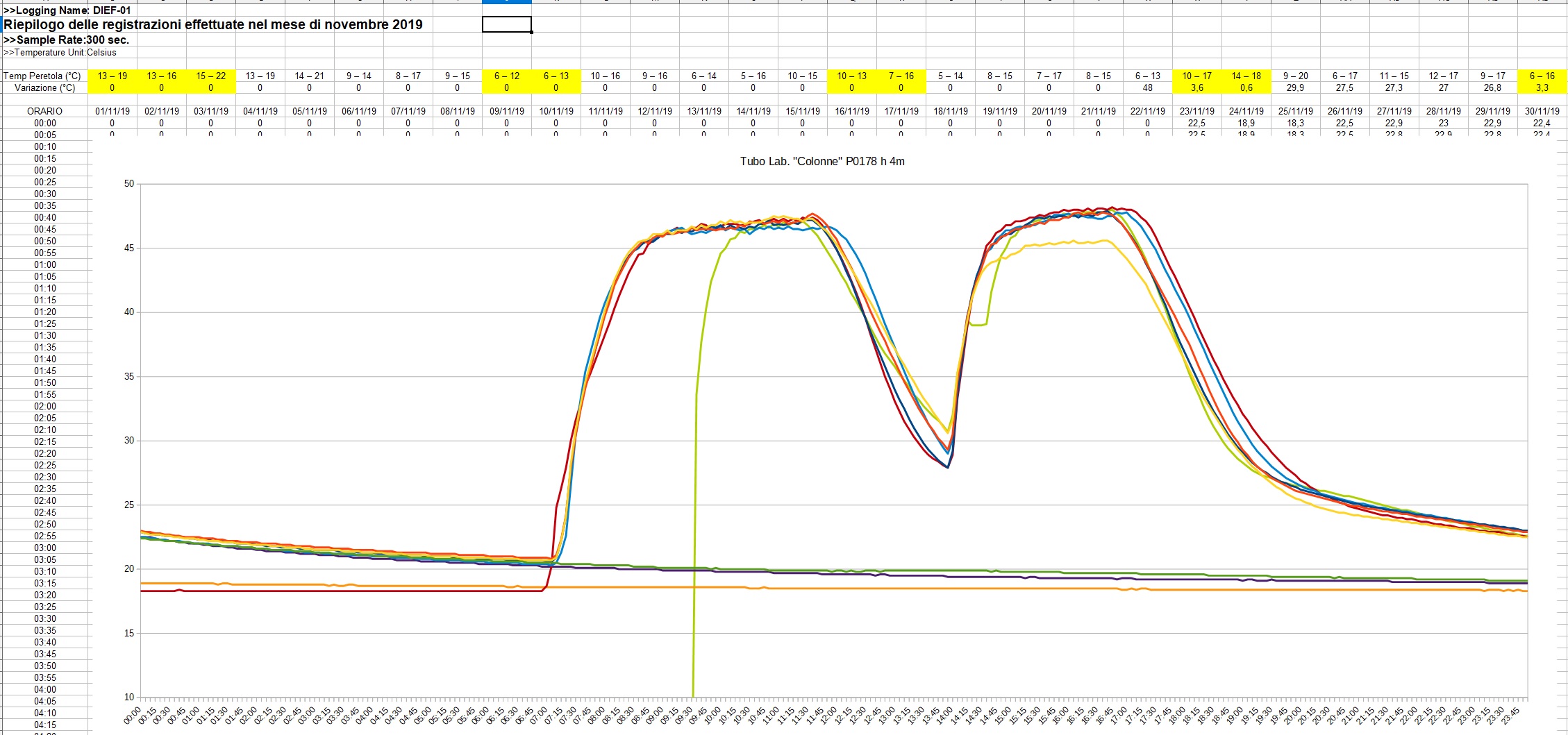Select the 02:00 time row label
1568x735 pixels.
pos(45,407)
